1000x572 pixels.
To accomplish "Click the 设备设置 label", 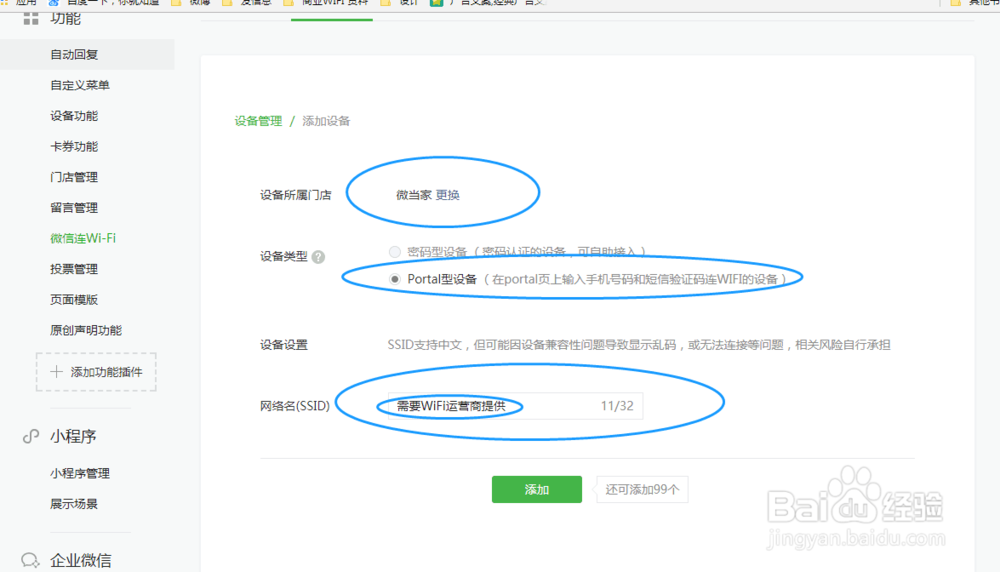I will click(x=284, y=345).
